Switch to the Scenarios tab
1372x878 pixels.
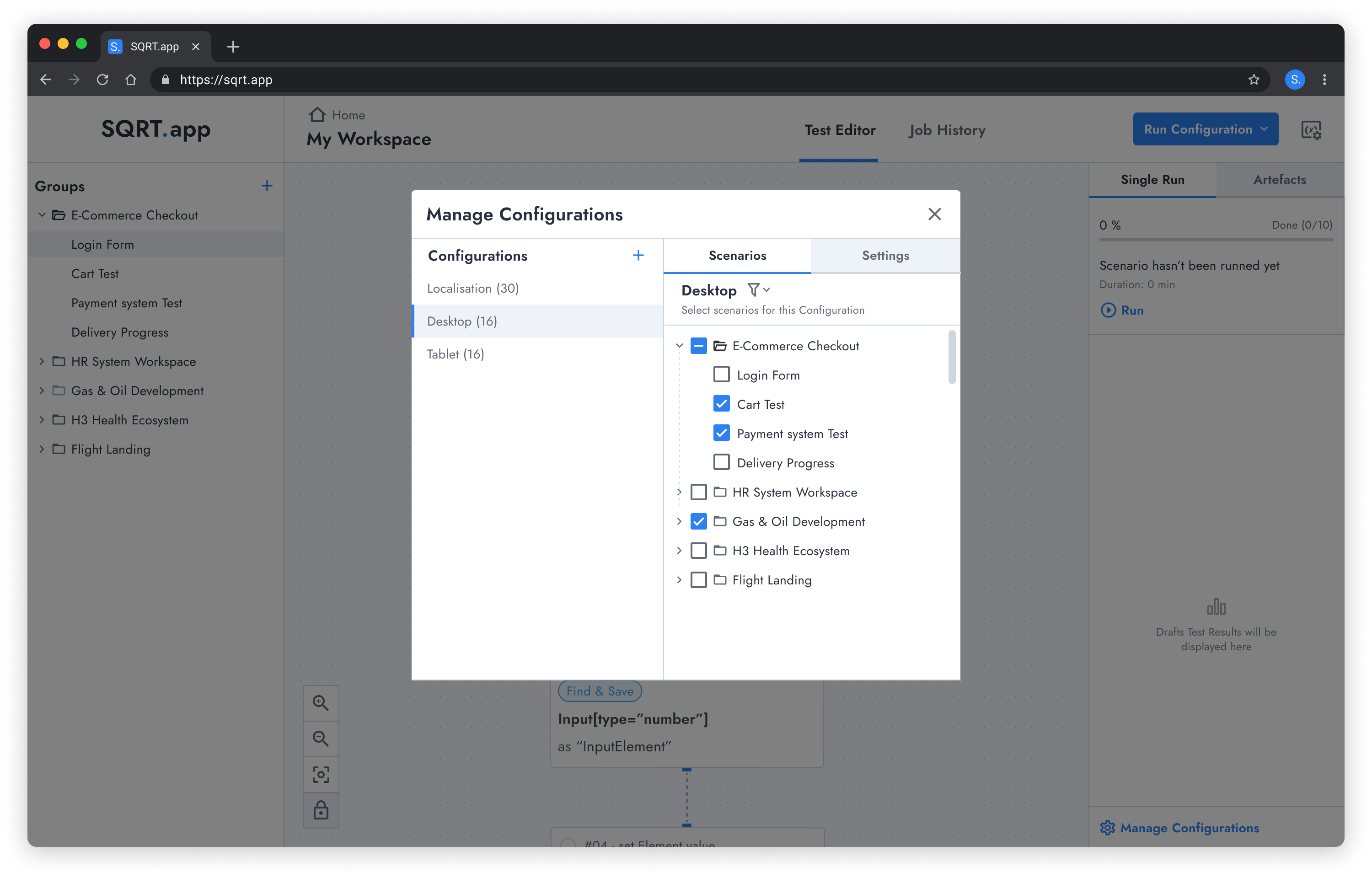tap(737, 256)
